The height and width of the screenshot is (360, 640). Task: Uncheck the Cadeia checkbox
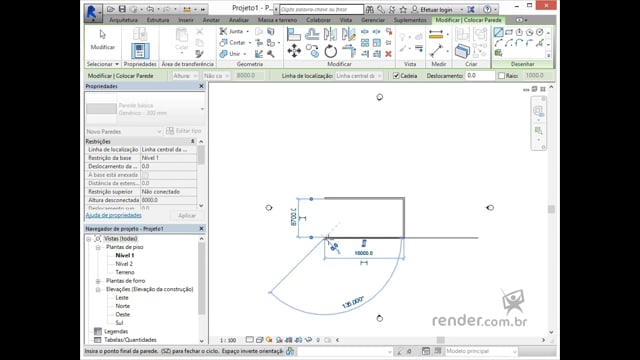[x=396, y=76]
